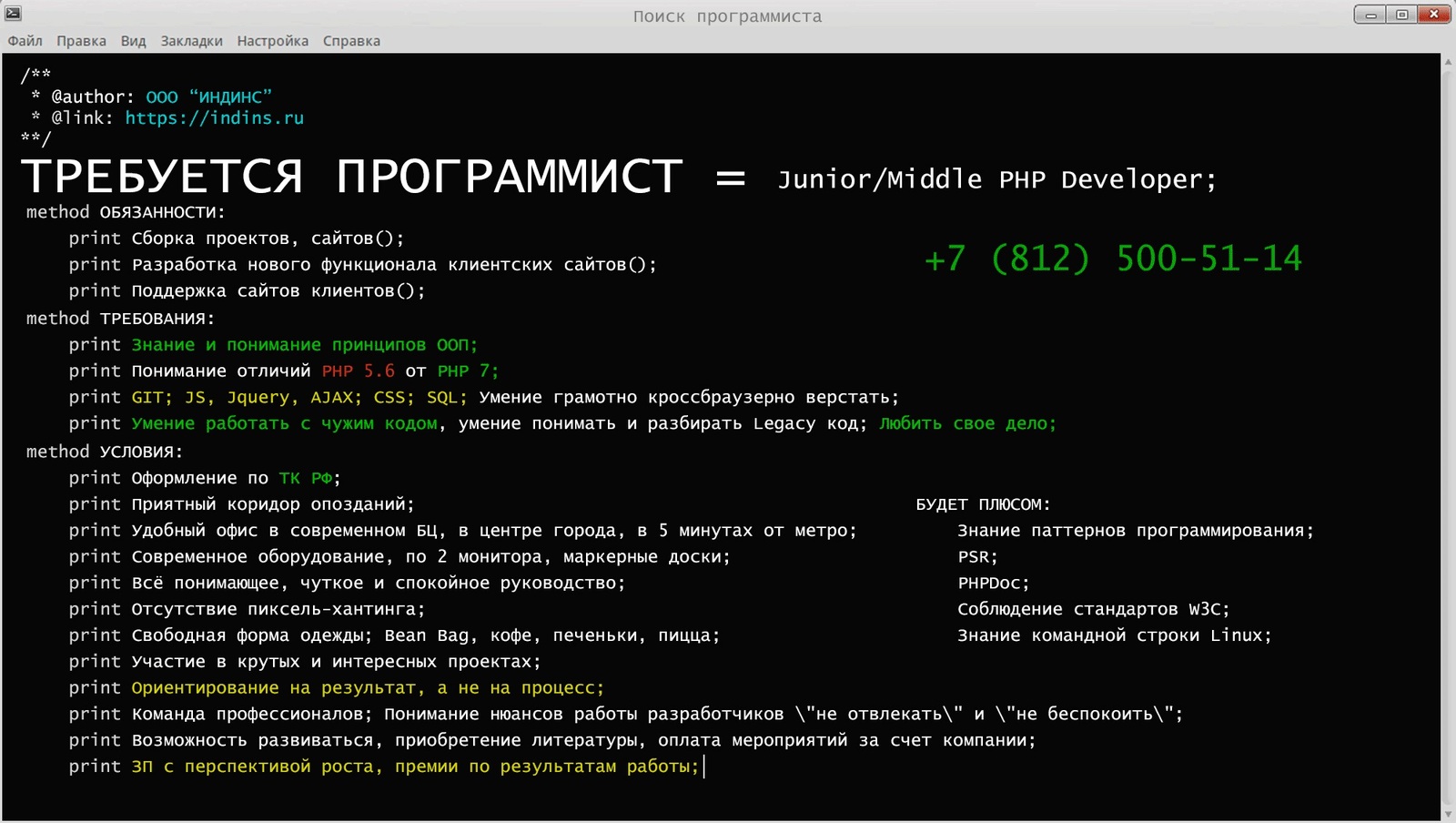Click Современное оборудование, по 2 монитора line

[x=399, y=557]
